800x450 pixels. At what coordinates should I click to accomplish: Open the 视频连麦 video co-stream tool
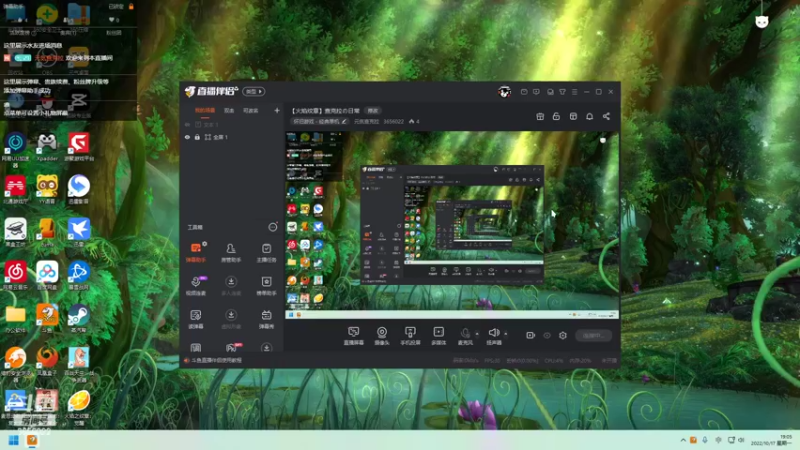(x=196, y=286)
